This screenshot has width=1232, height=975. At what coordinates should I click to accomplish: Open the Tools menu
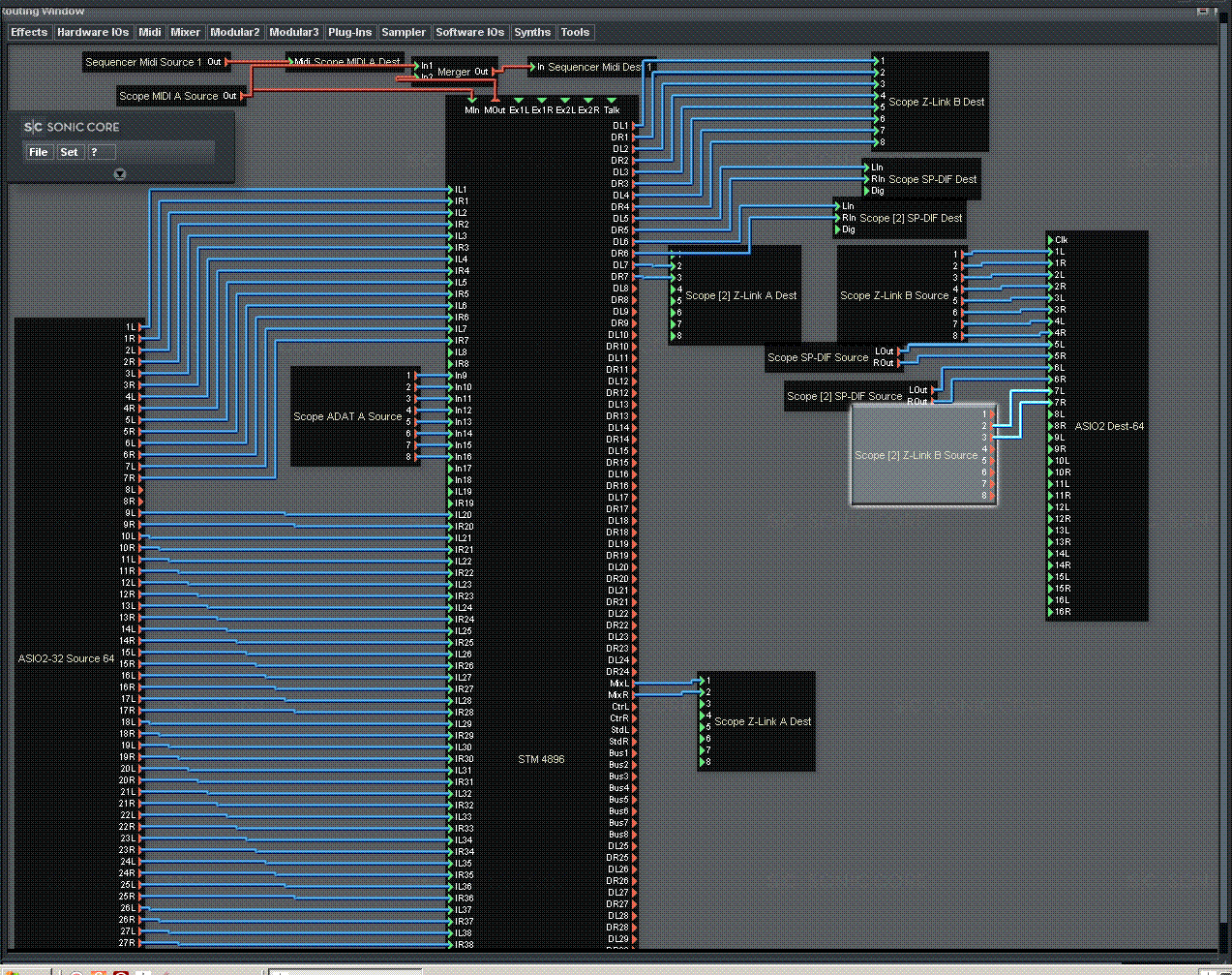[575, 32]
